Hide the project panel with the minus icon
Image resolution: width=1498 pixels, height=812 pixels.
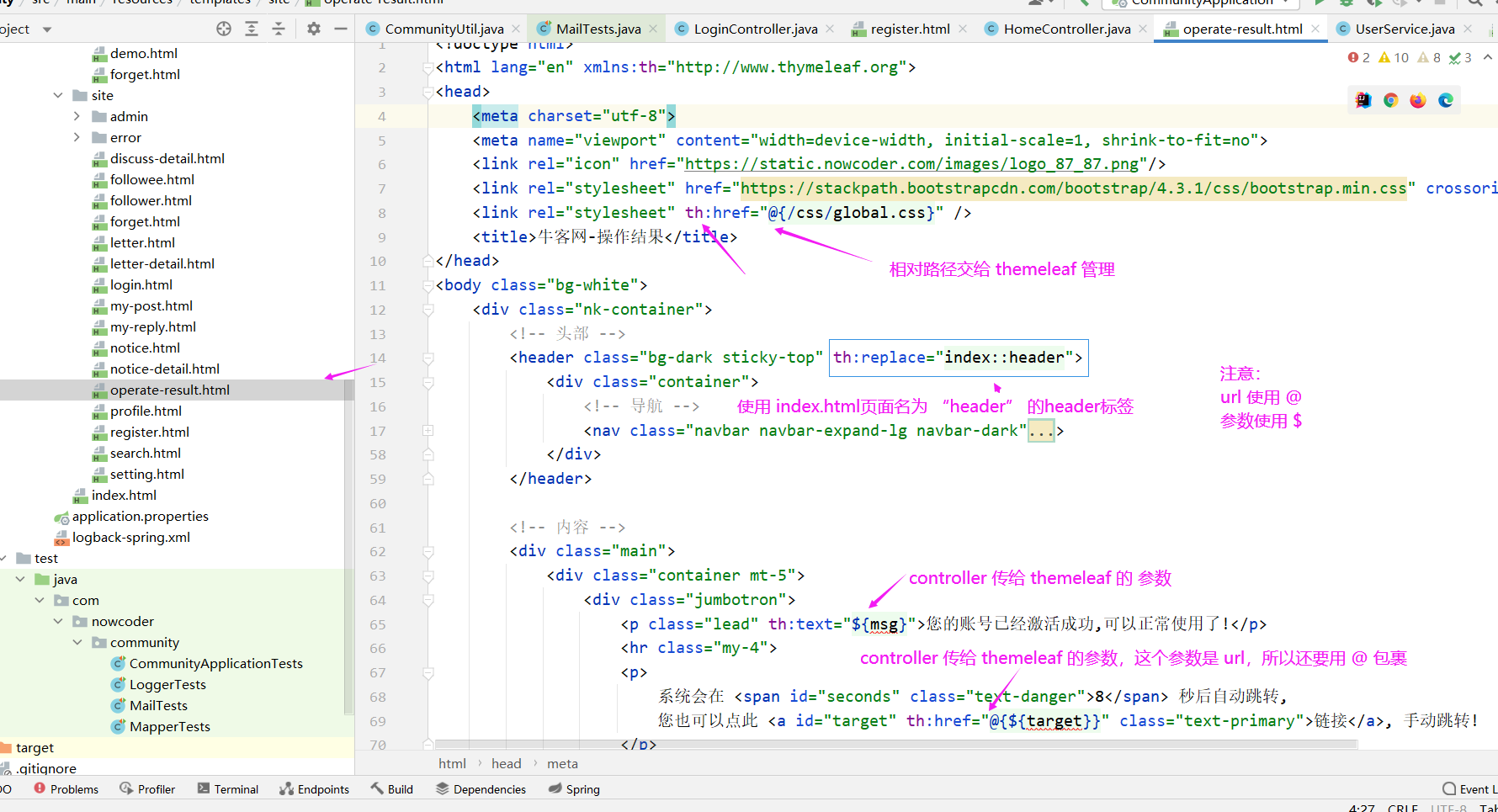341,29
